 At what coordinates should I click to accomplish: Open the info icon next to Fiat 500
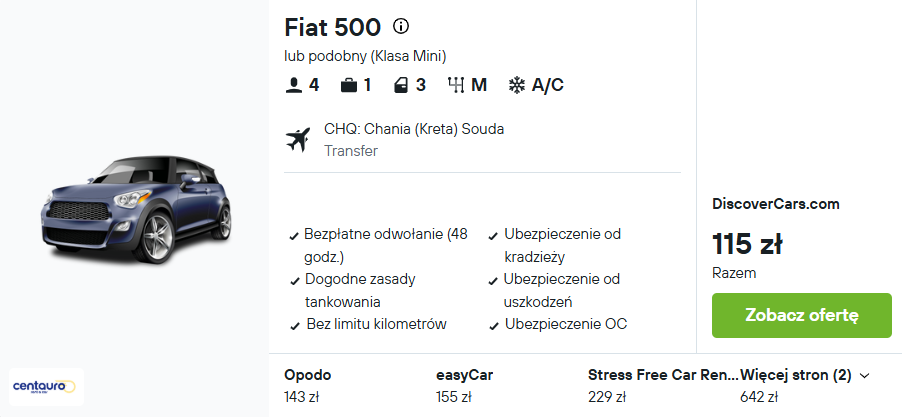401,26
